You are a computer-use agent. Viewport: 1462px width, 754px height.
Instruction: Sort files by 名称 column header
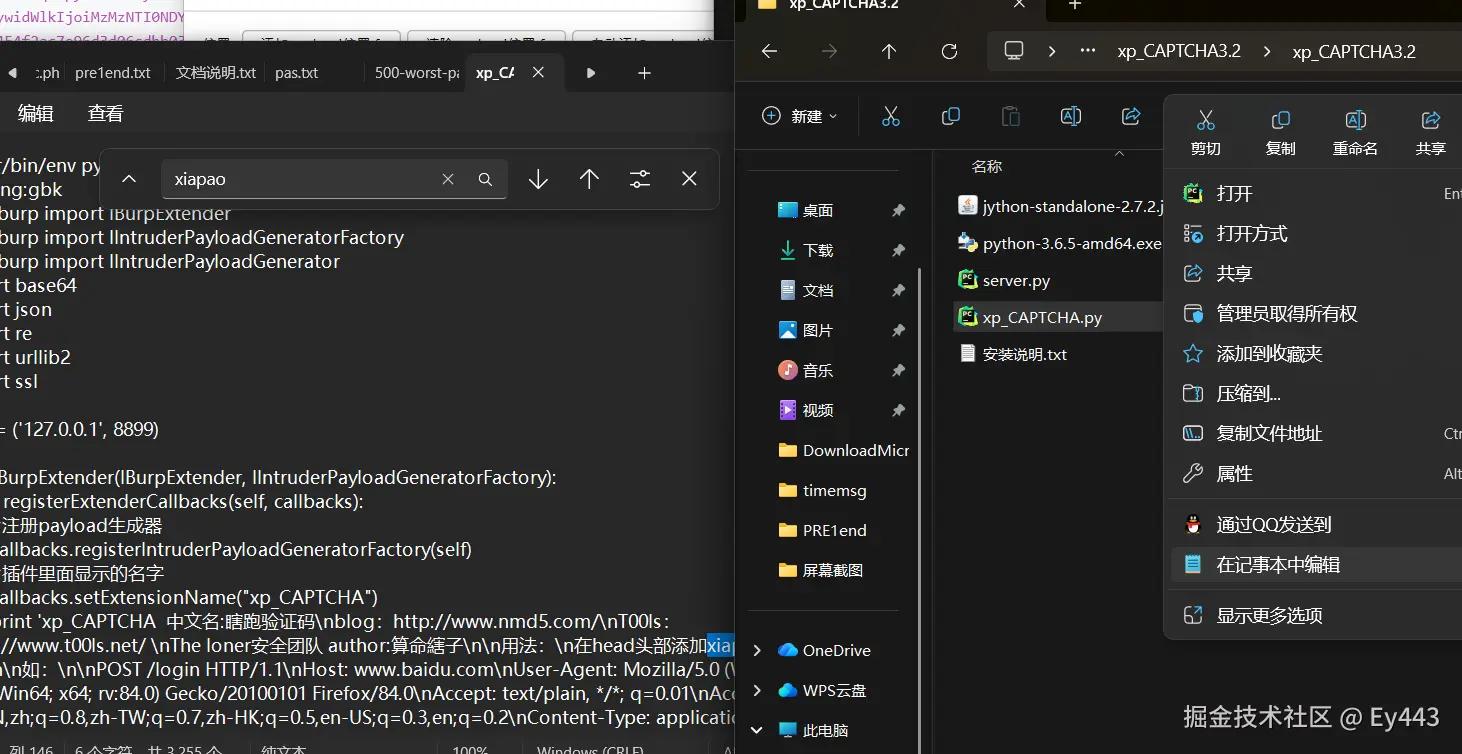987,166
